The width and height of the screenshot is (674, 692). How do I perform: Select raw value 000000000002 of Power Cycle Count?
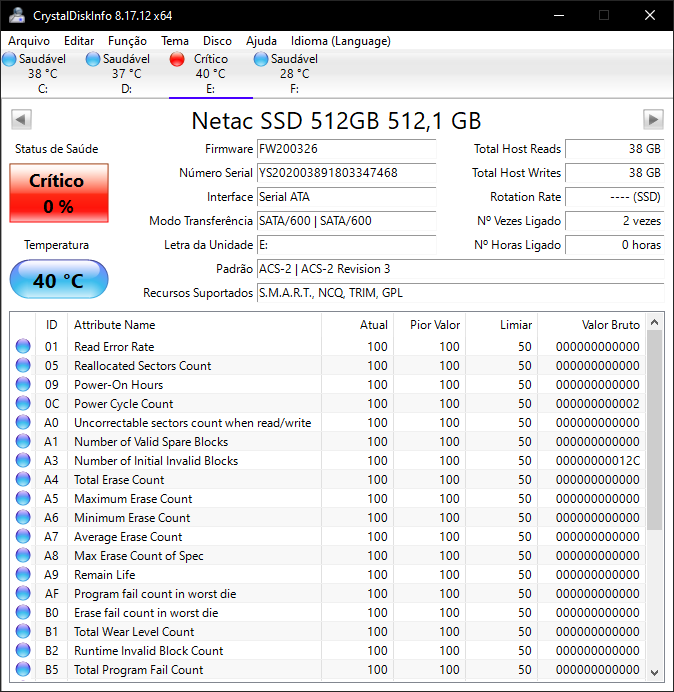coord(598,404)
